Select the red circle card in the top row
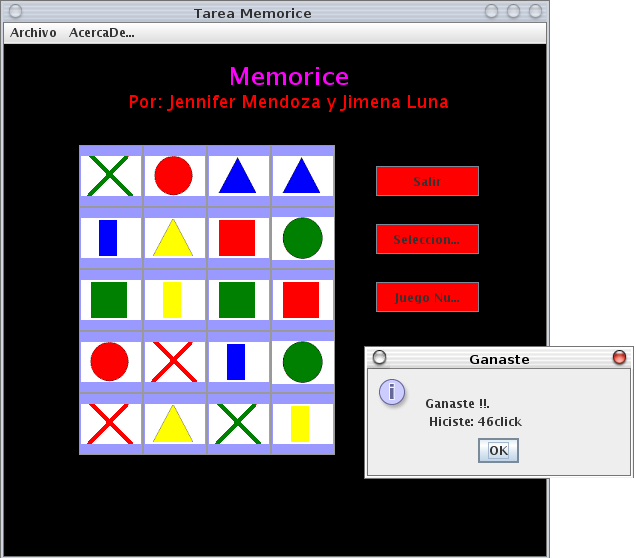 click(175, 176)
